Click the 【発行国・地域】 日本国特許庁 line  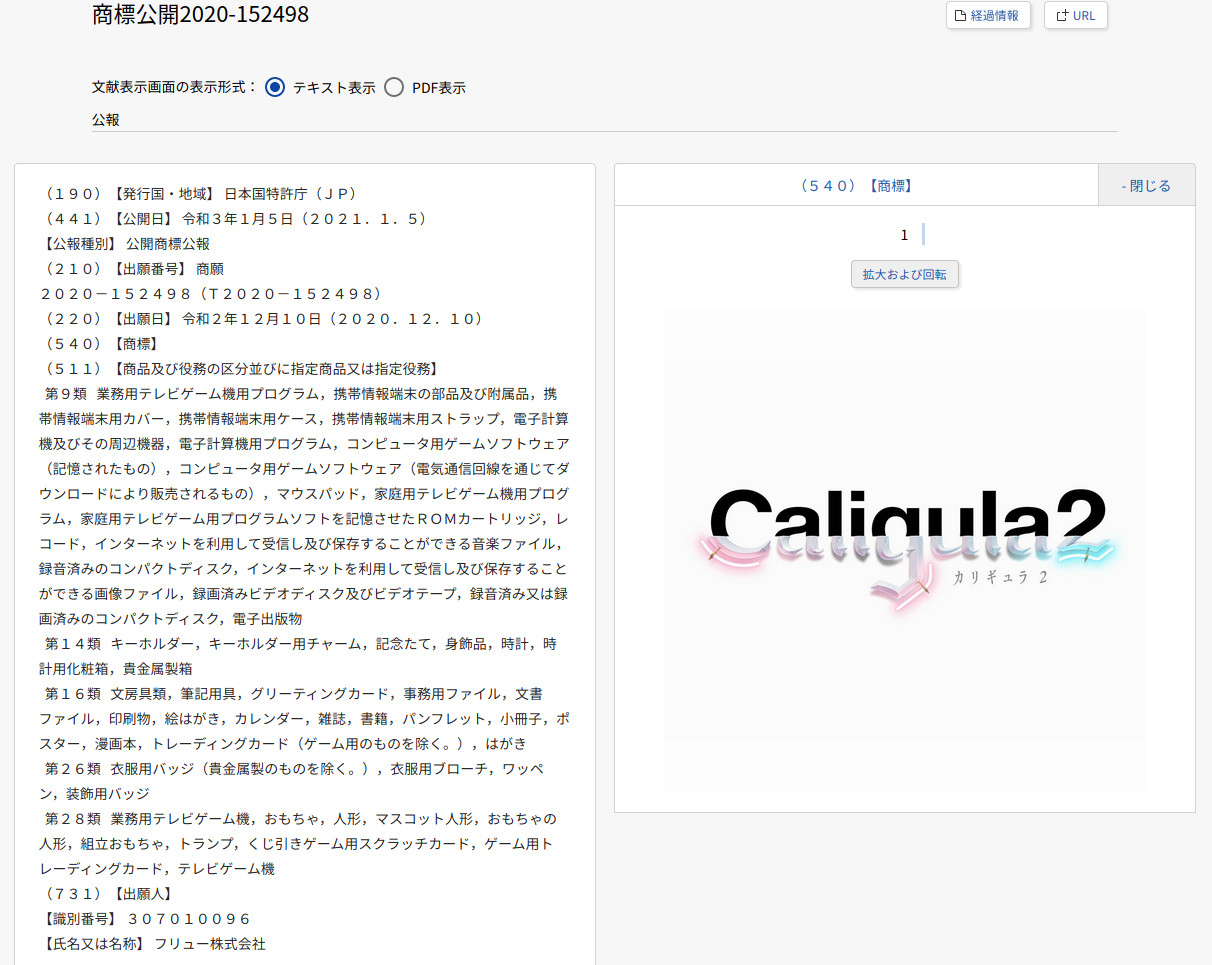click(x=198, y=194)
